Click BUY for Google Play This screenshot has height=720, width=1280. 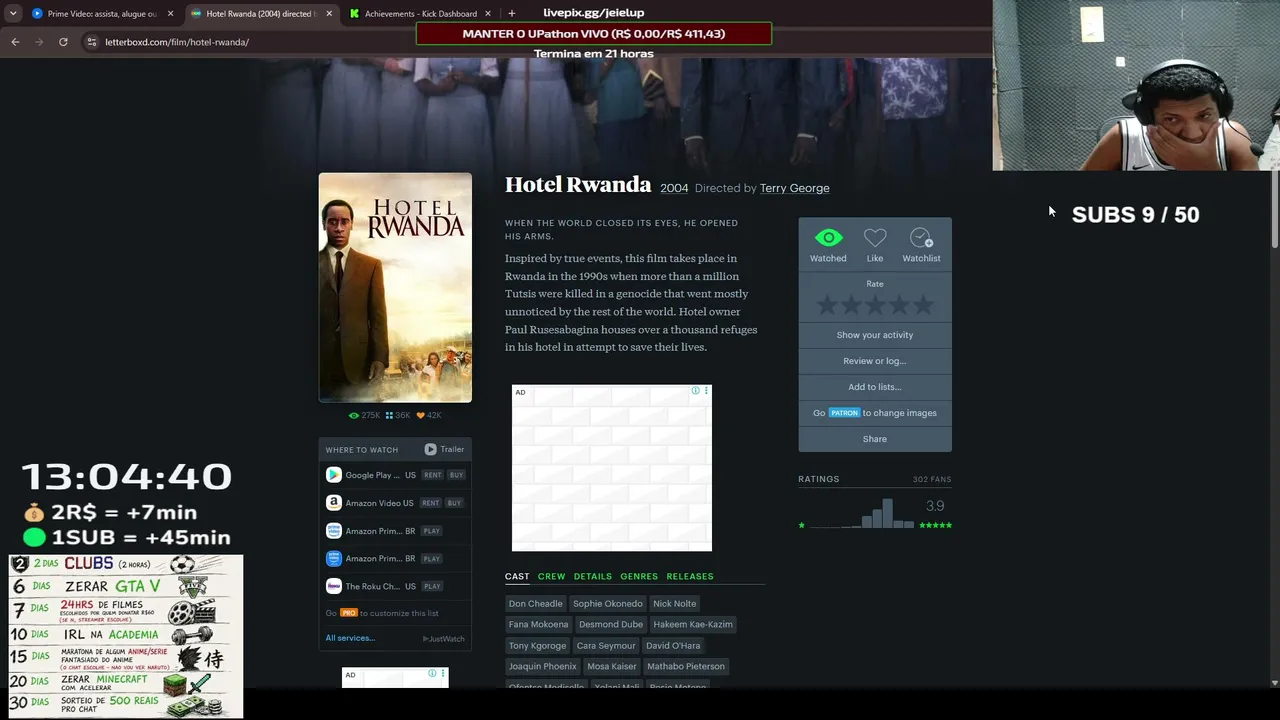pyautogui.click(x=455, y=475)
